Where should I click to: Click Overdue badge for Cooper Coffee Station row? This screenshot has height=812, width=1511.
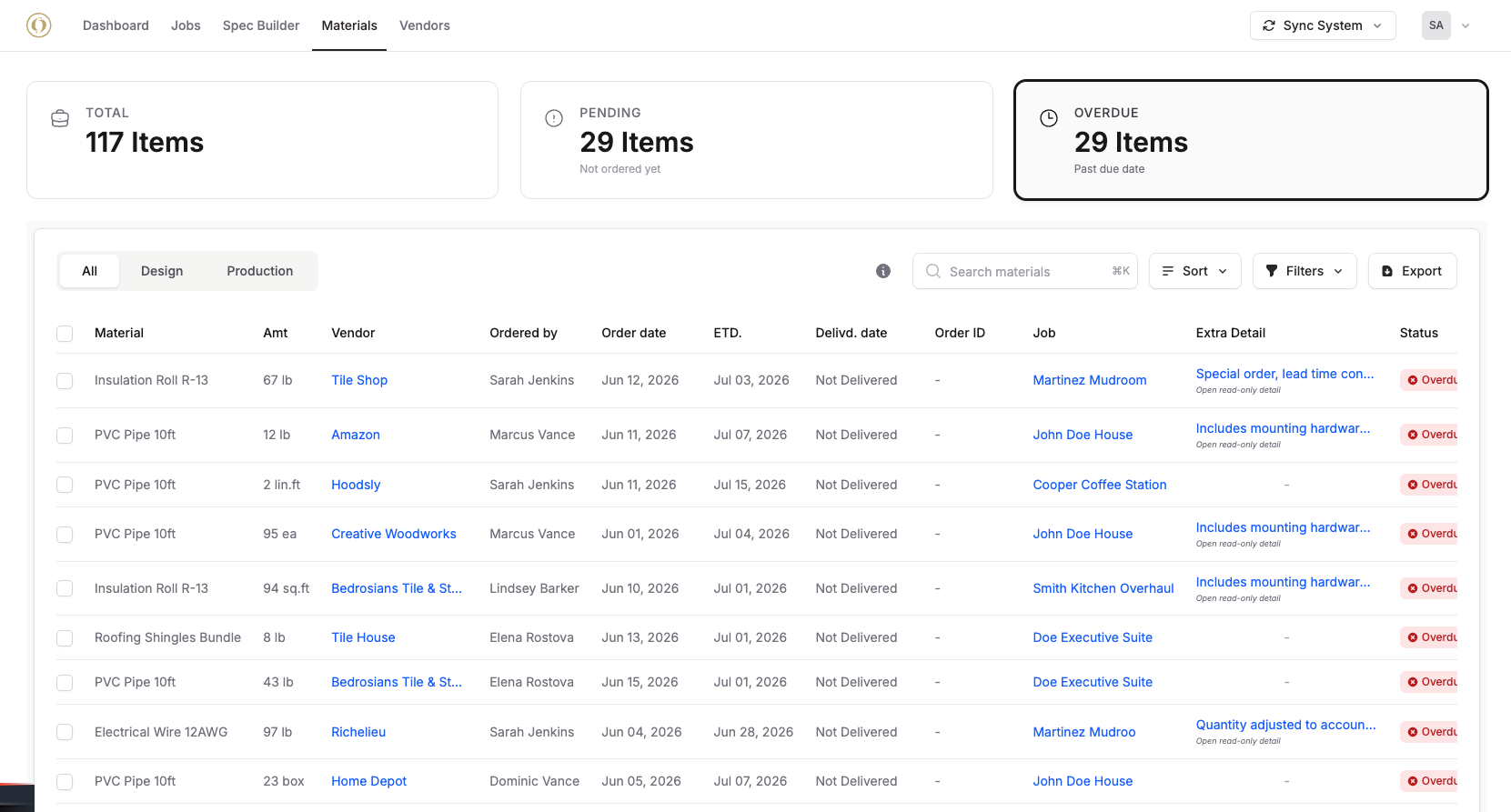tap(1429, 485)
